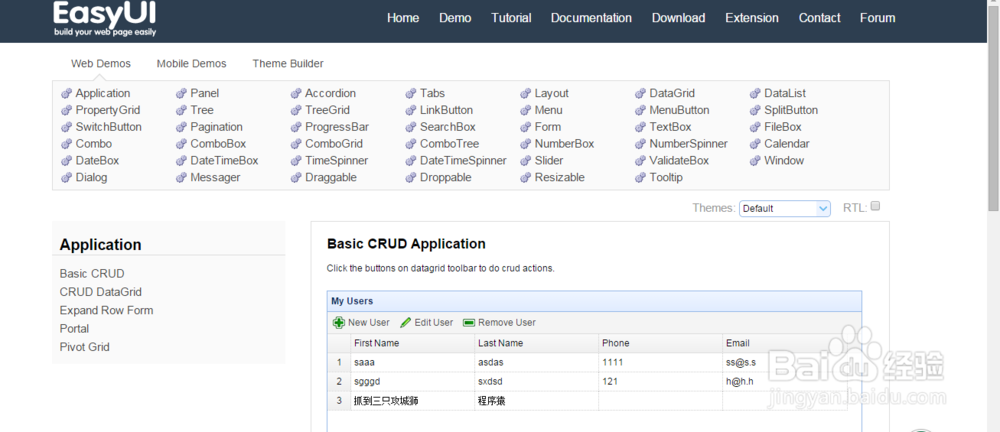Viewport: 1000px width, 432px height.
Task: Click the icon beside PropertyGrid demo
Action: tap(66, 110)
